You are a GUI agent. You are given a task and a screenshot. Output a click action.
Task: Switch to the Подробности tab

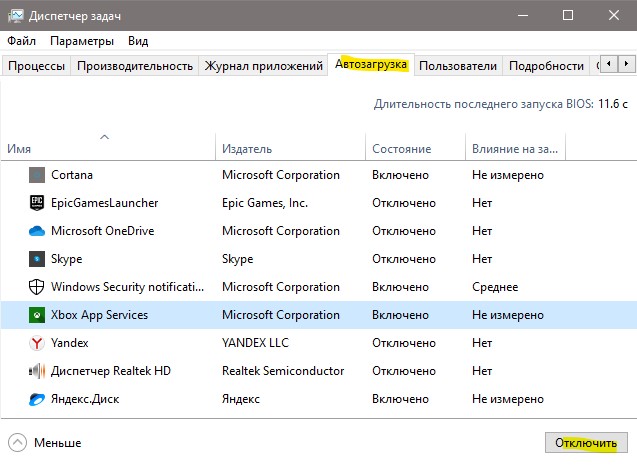(546, 66)
